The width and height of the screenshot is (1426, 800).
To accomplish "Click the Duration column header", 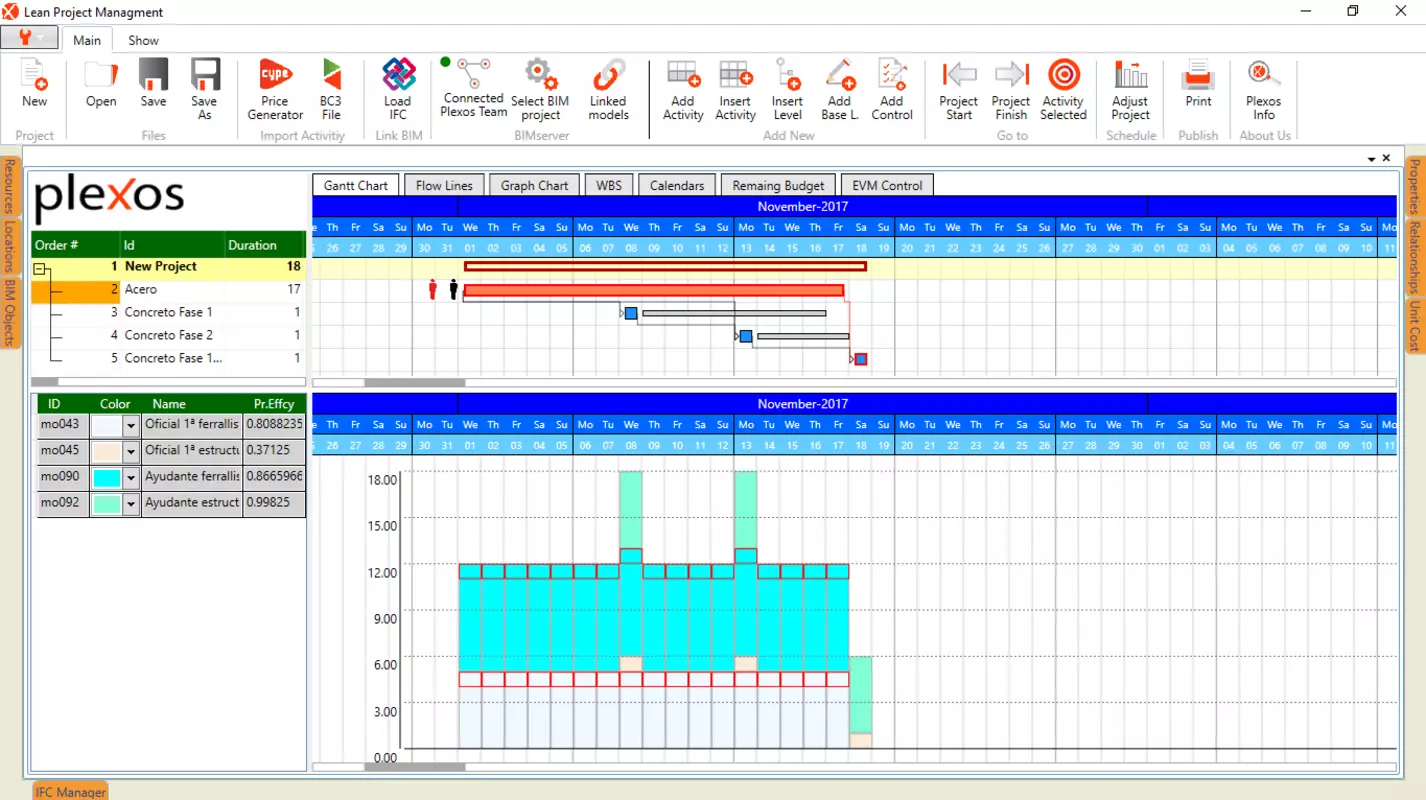I will click(264, 245).
